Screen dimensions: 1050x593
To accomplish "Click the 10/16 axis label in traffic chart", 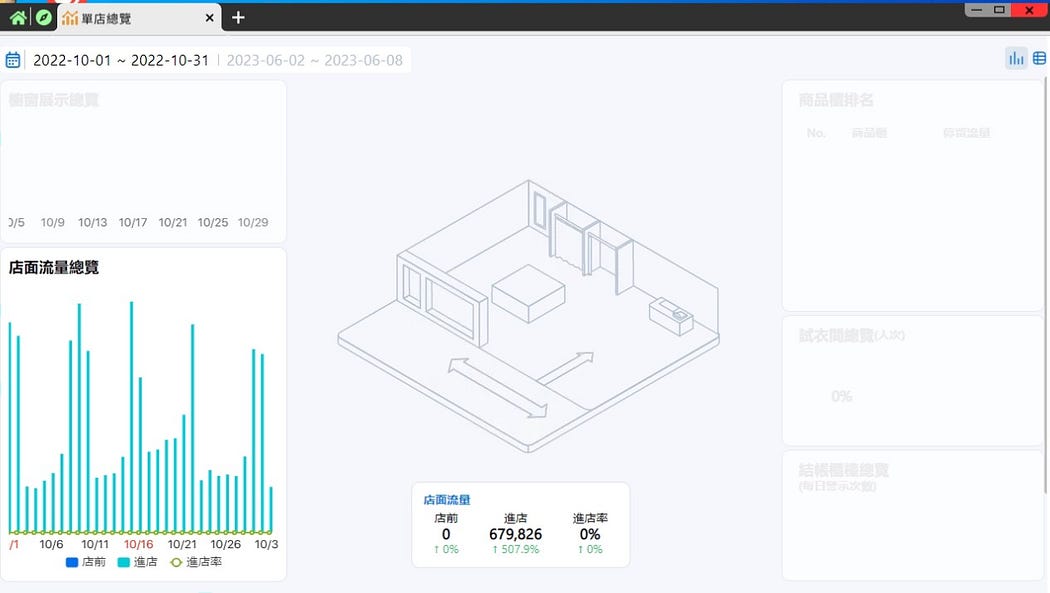I will 139,544.
